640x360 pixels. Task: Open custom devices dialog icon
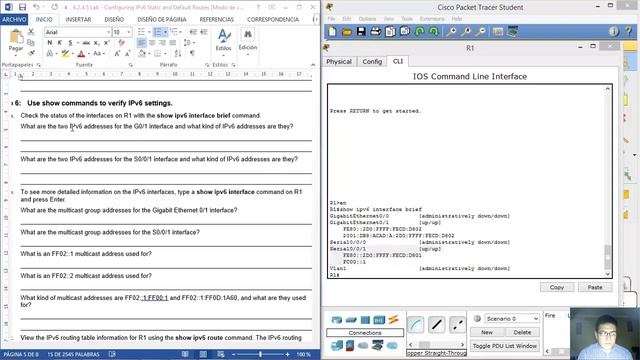tap(513, 31)
